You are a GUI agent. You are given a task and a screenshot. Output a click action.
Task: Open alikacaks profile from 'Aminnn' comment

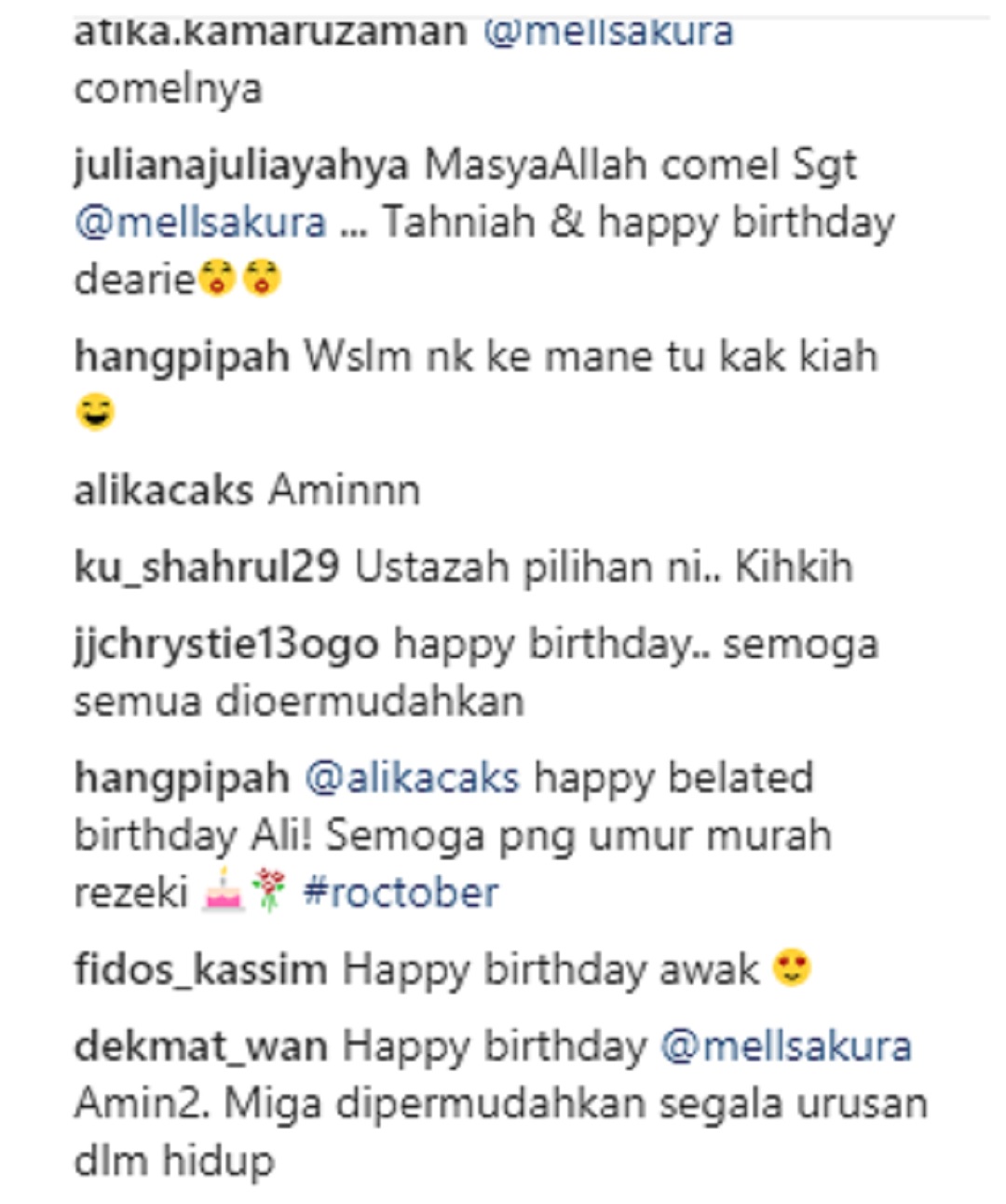pyautogui.click(x=163, y=491)
